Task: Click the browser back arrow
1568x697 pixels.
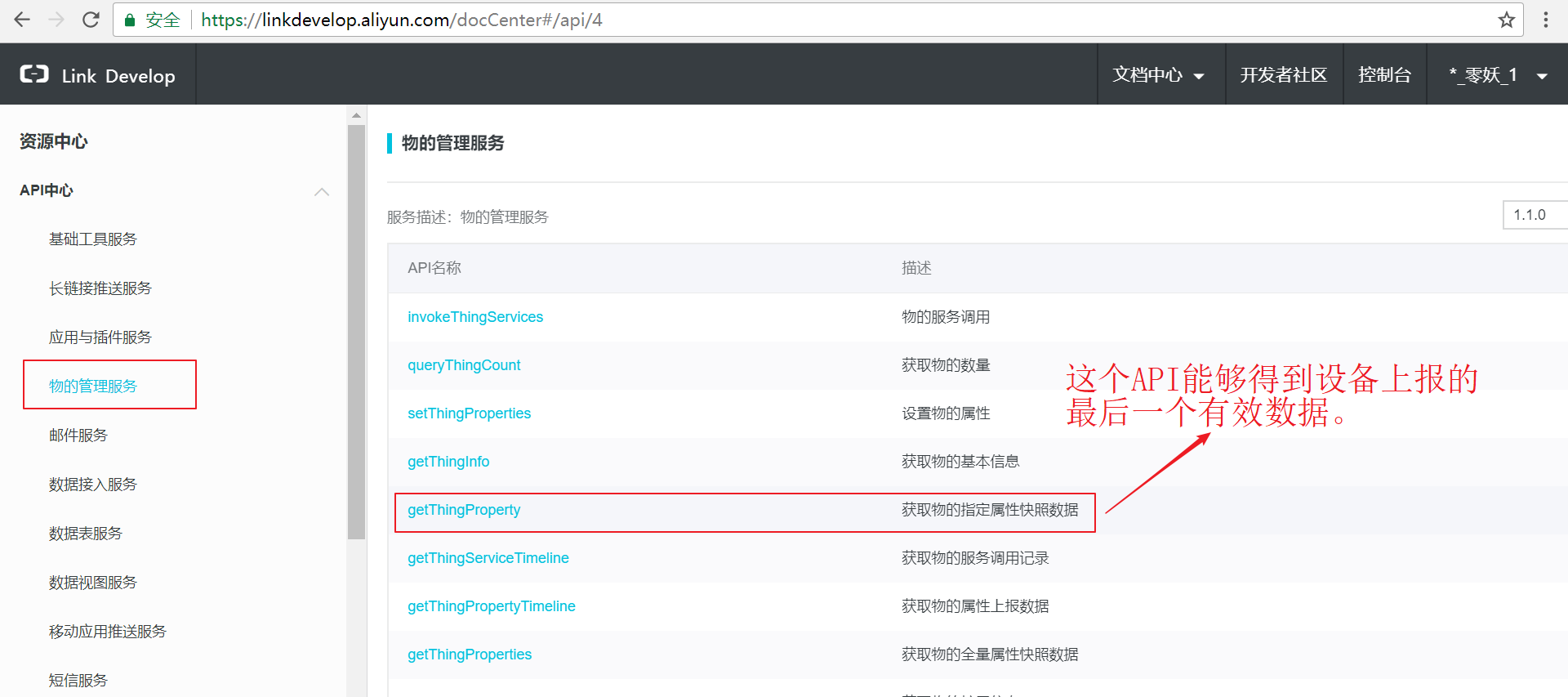Action: [22, 20]
